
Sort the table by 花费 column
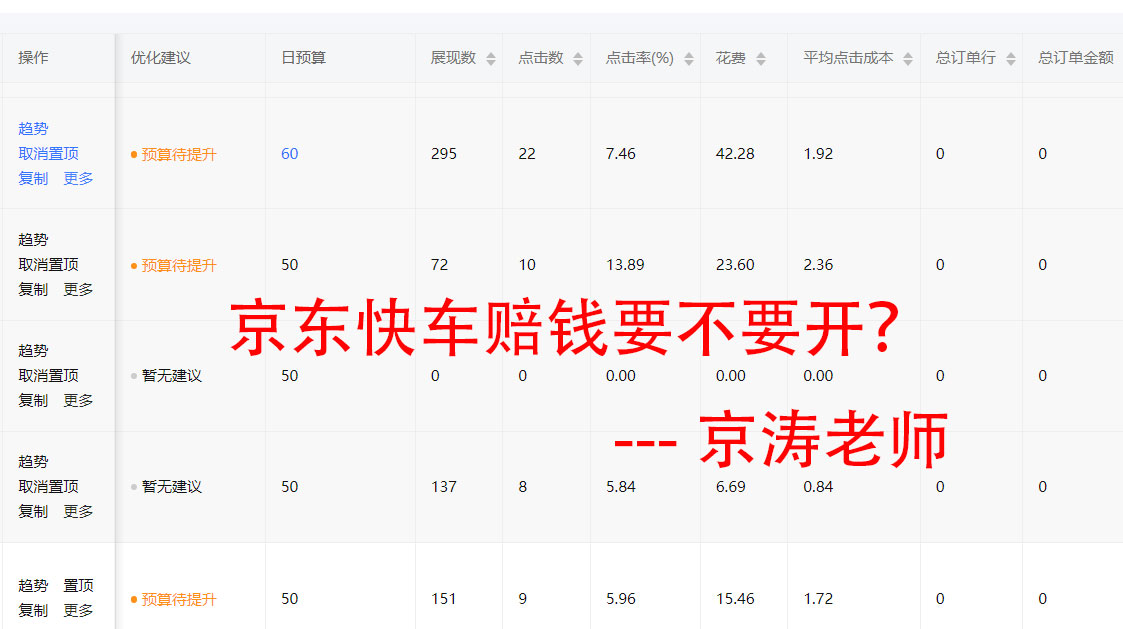point(761,57)
